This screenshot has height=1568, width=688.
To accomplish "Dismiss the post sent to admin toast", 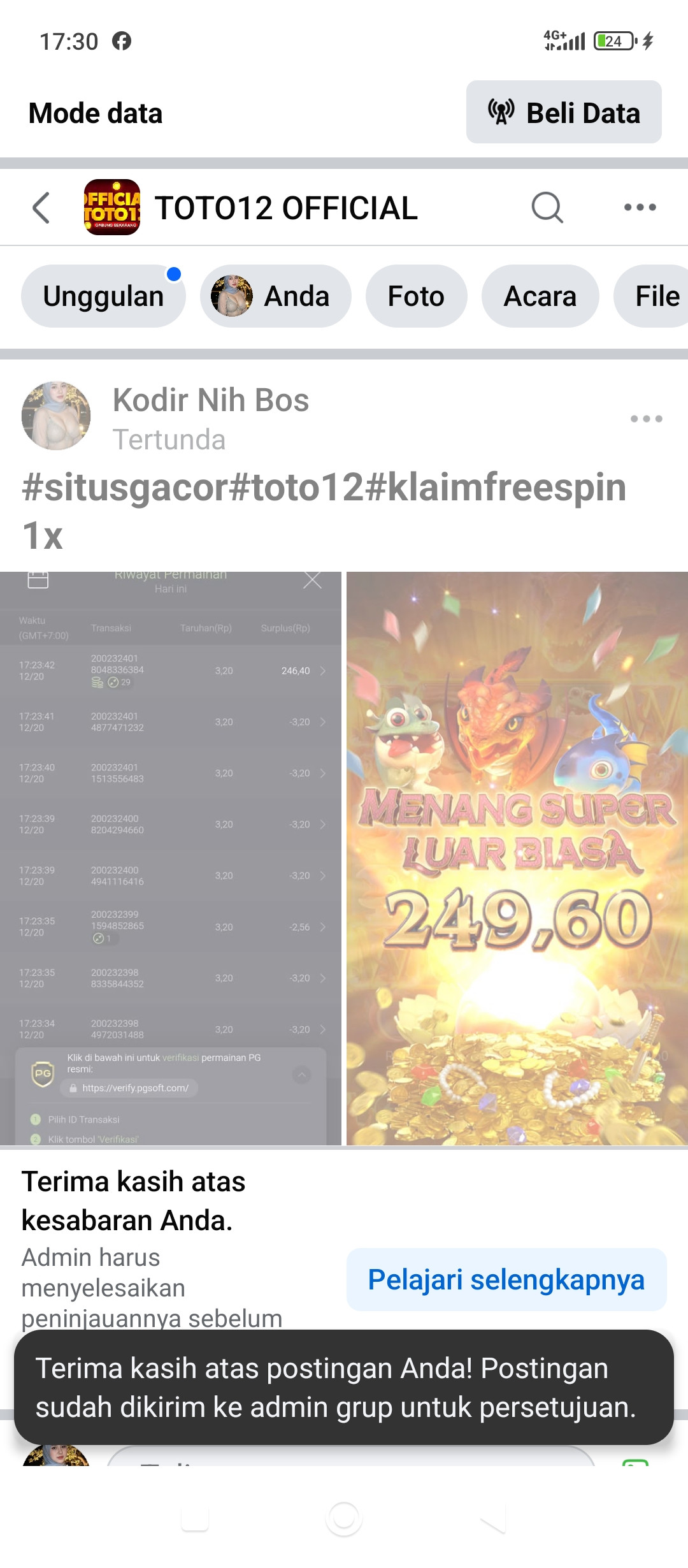I will [344, 1387].
